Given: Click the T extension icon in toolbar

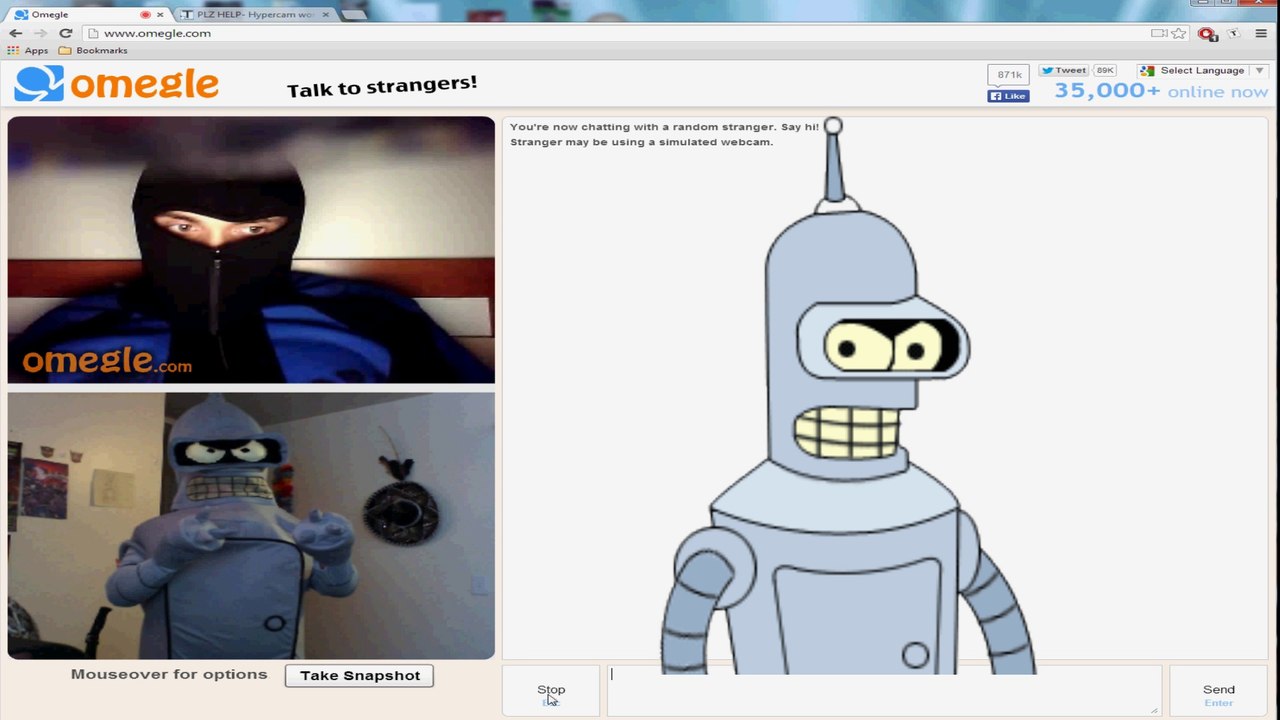Looking at the screenshot, I should [1234, 33].
